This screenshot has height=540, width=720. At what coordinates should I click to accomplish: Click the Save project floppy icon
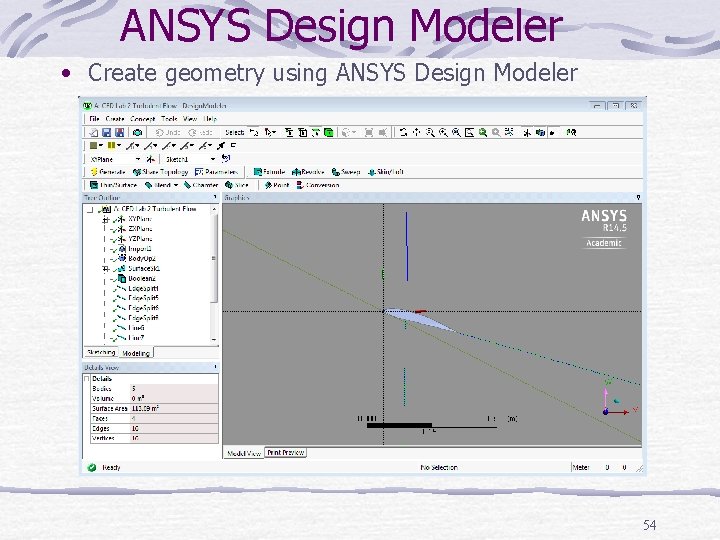point(107,133)
